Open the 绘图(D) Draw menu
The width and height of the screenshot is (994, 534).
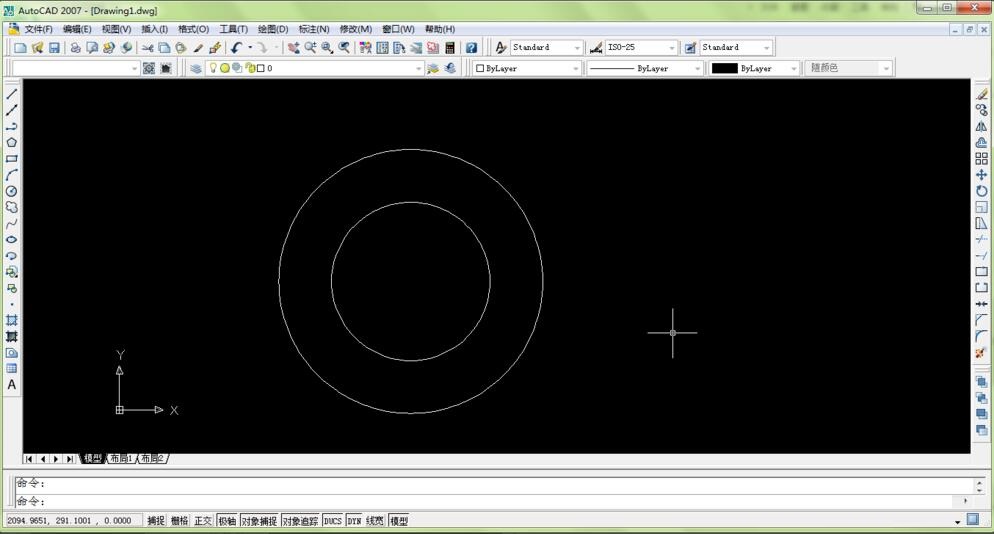[x=273, y=29]
